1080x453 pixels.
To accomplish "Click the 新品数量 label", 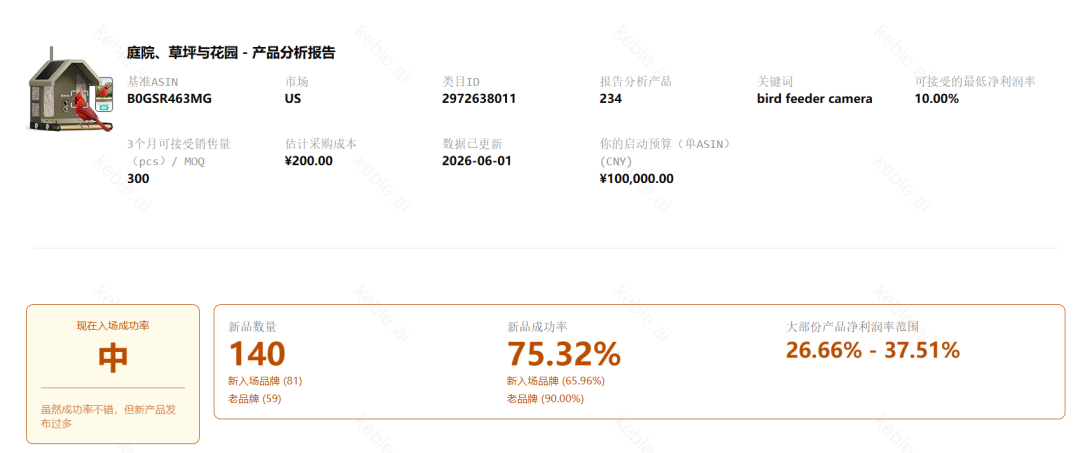I will click(253, 327).
